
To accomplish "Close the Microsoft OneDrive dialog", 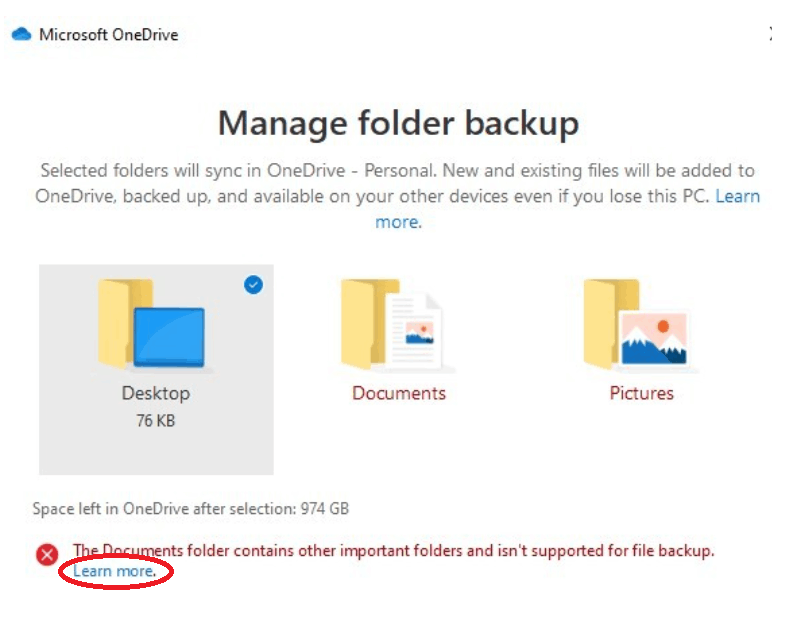I will click(770, 34).
